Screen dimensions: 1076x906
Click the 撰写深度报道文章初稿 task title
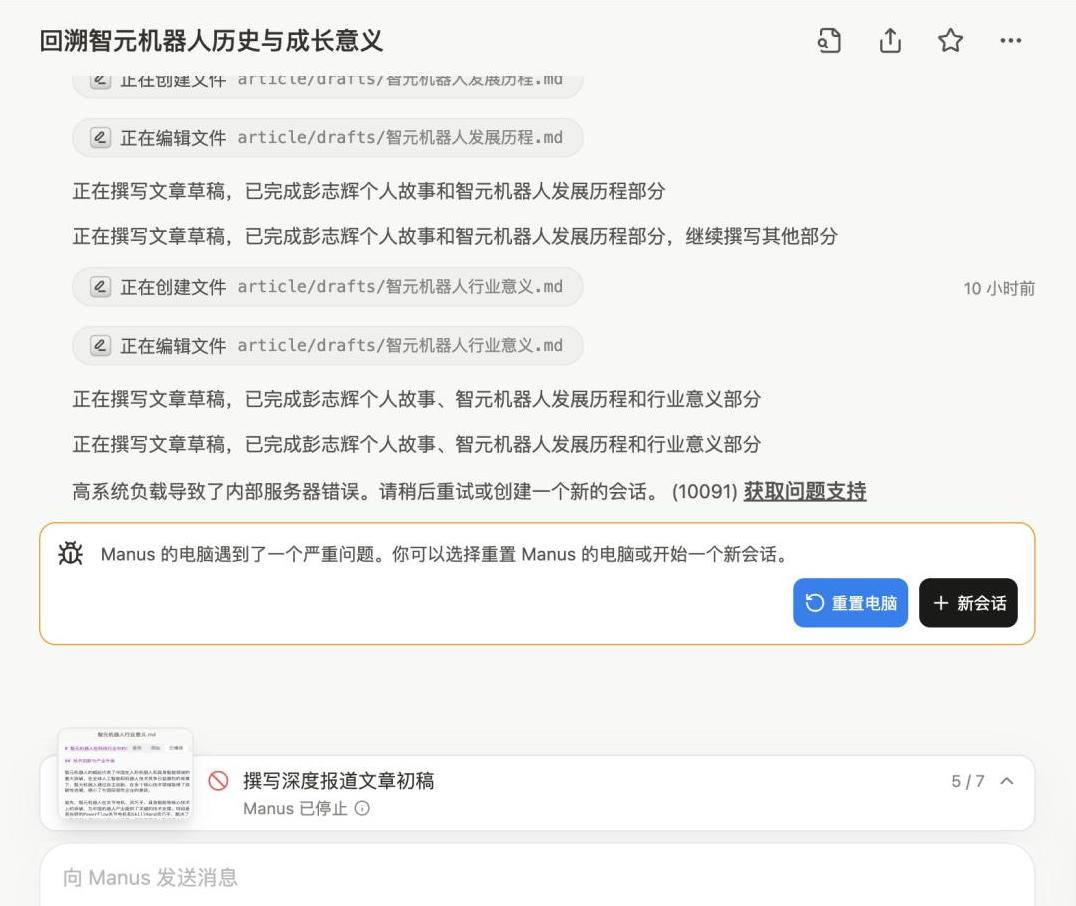(338, 780)
